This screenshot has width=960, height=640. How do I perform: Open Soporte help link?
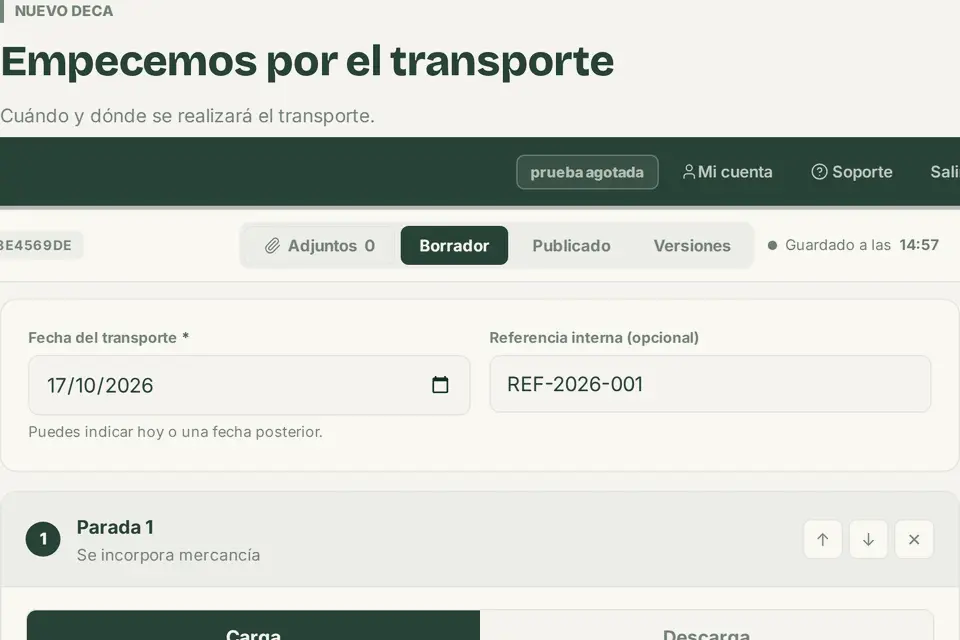point(852,172)
